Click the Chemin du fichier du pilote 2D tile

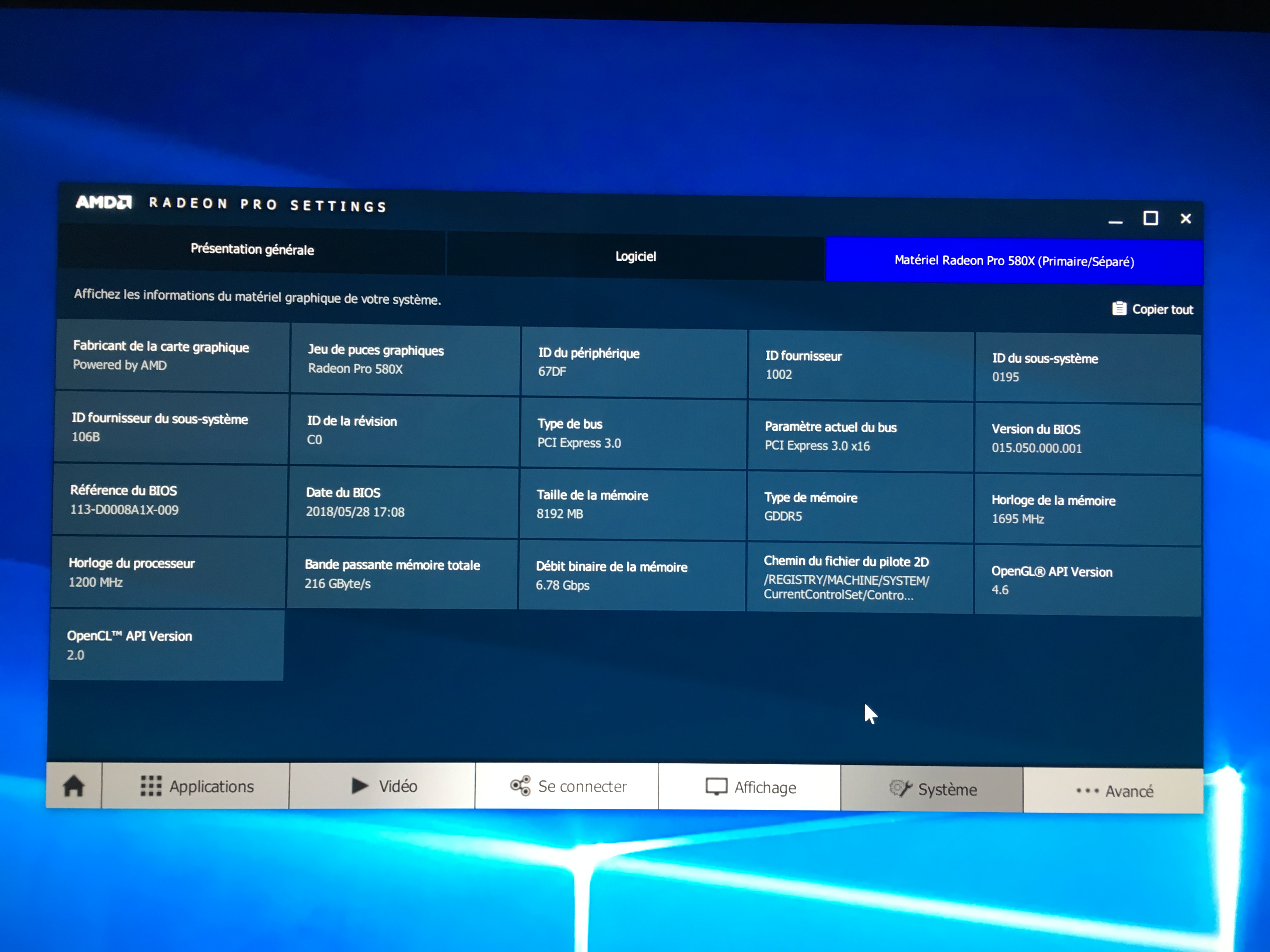tap(860, 577)
